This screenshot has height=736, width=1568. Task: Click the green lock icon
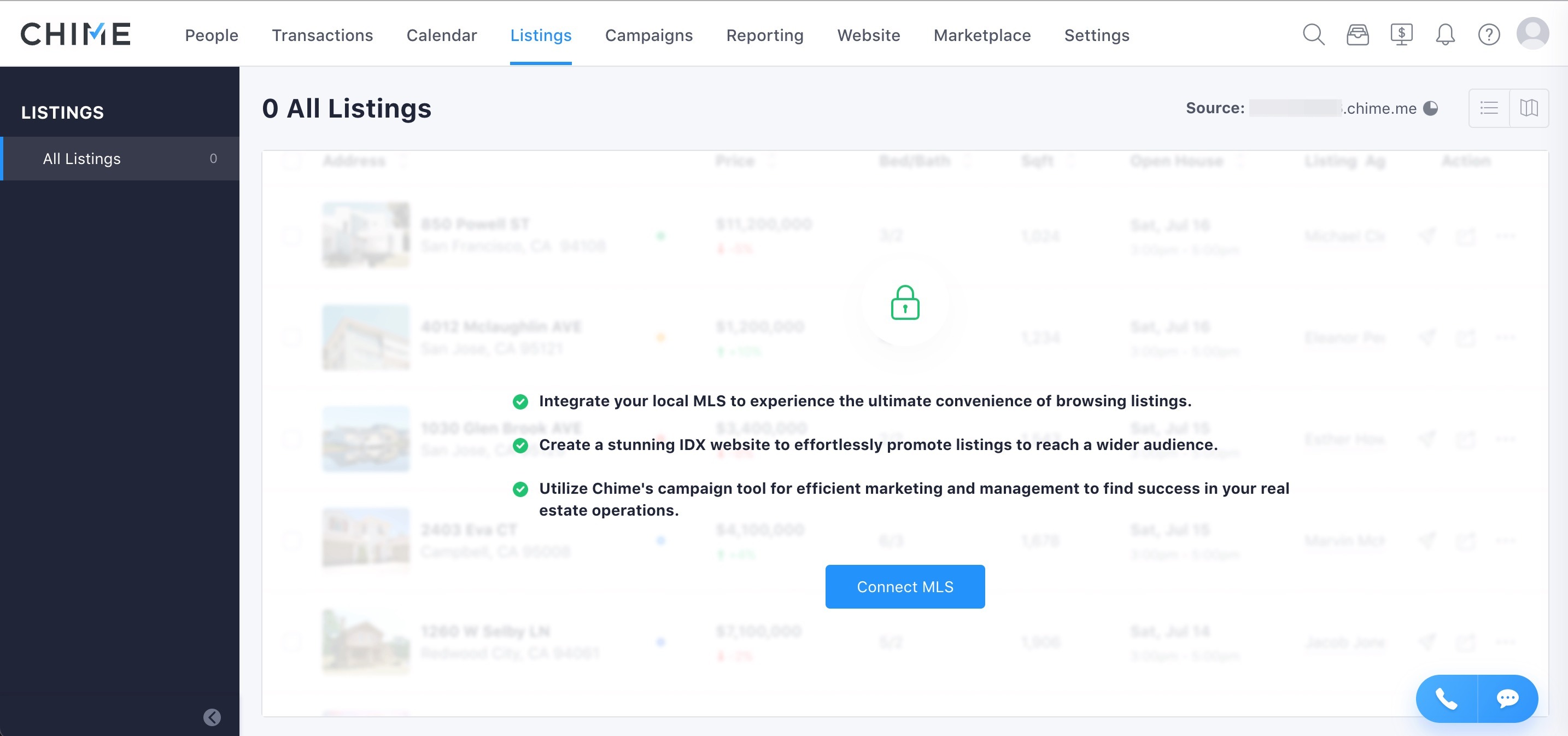point(905,302)
